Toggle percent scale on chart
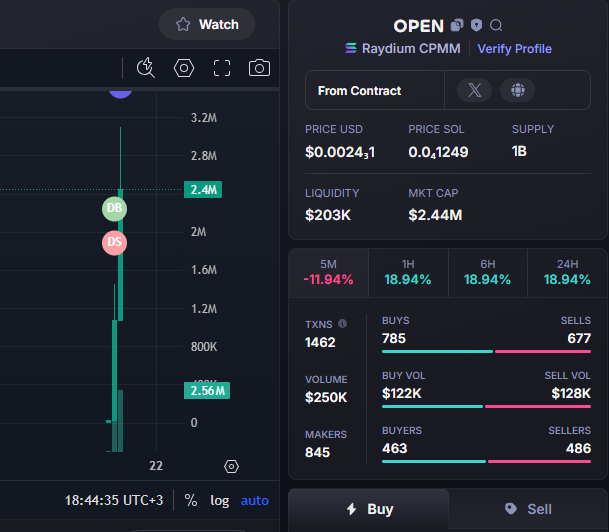Viewport: 609px width, 532px height. coord(191,501)
